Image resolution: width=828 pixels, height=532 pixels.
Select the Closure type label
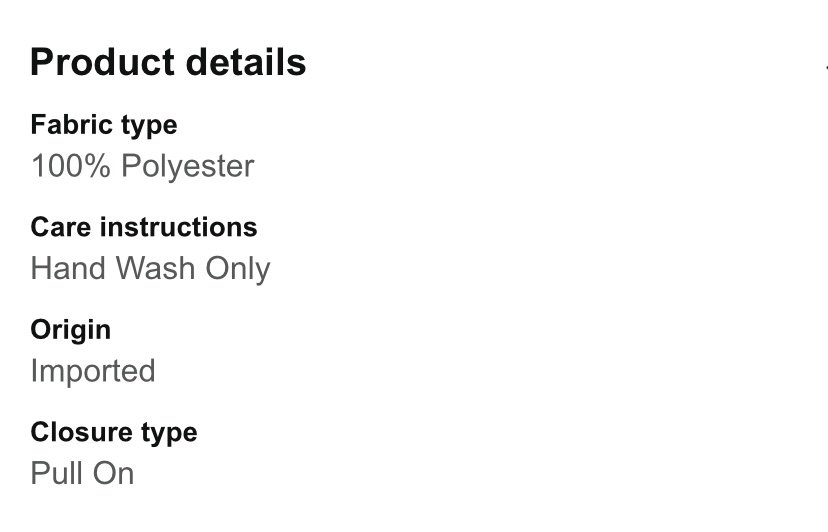[x=114, y=433]
